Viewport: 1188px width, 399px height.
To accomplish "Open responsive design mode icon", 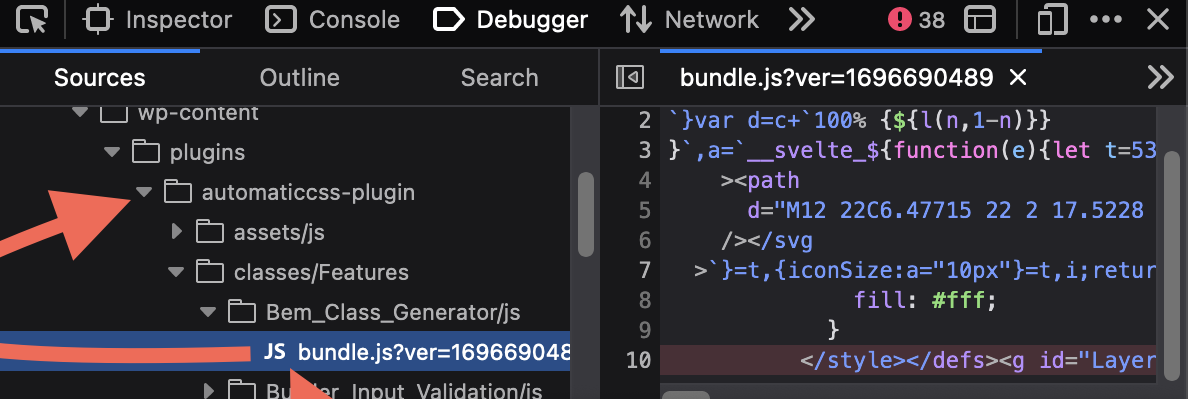I will point(1052,20).
